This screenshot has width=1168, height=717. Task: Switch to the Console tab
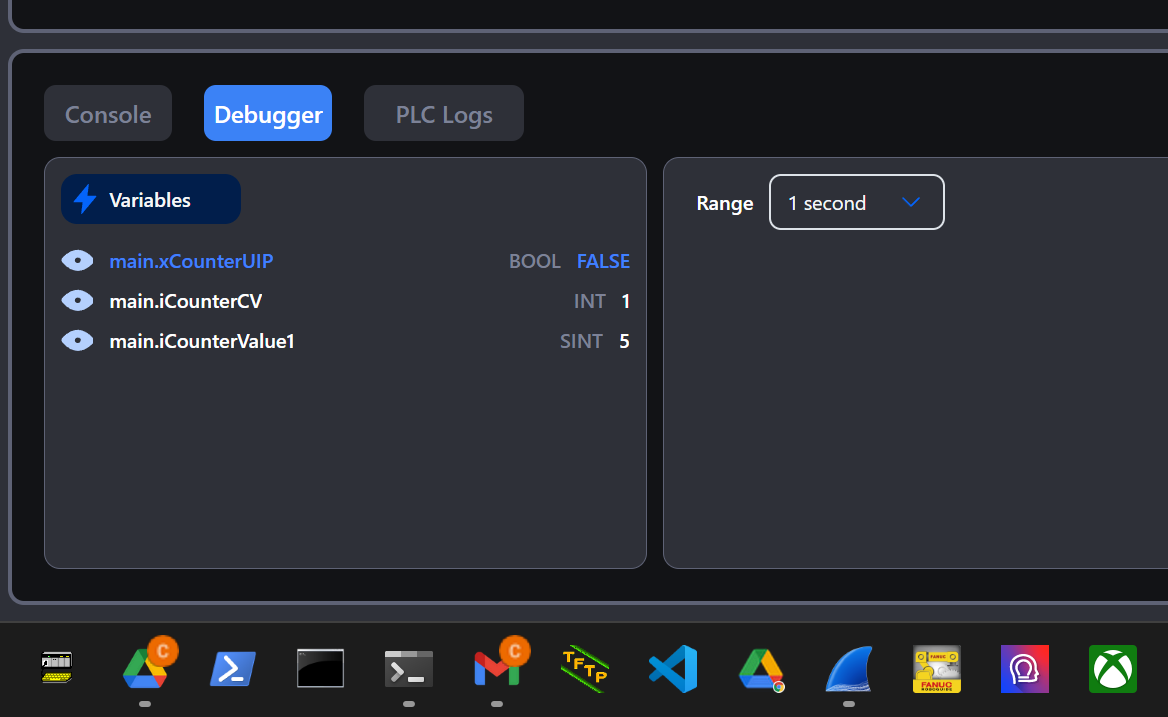click(108, 114)
